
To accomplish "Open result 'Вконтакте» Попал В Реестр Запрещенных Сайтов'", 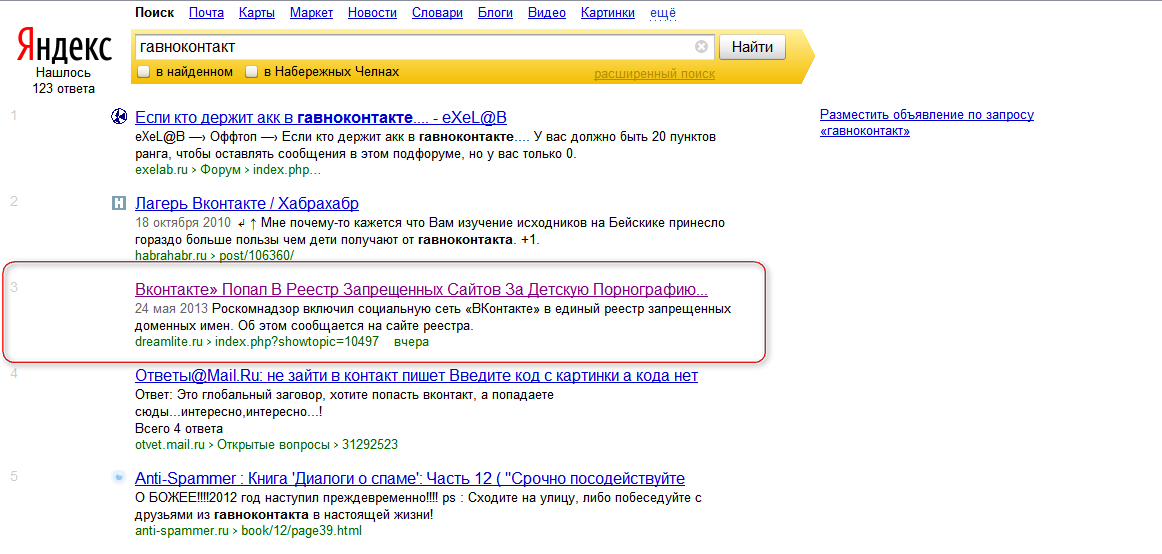I will 422,289.
